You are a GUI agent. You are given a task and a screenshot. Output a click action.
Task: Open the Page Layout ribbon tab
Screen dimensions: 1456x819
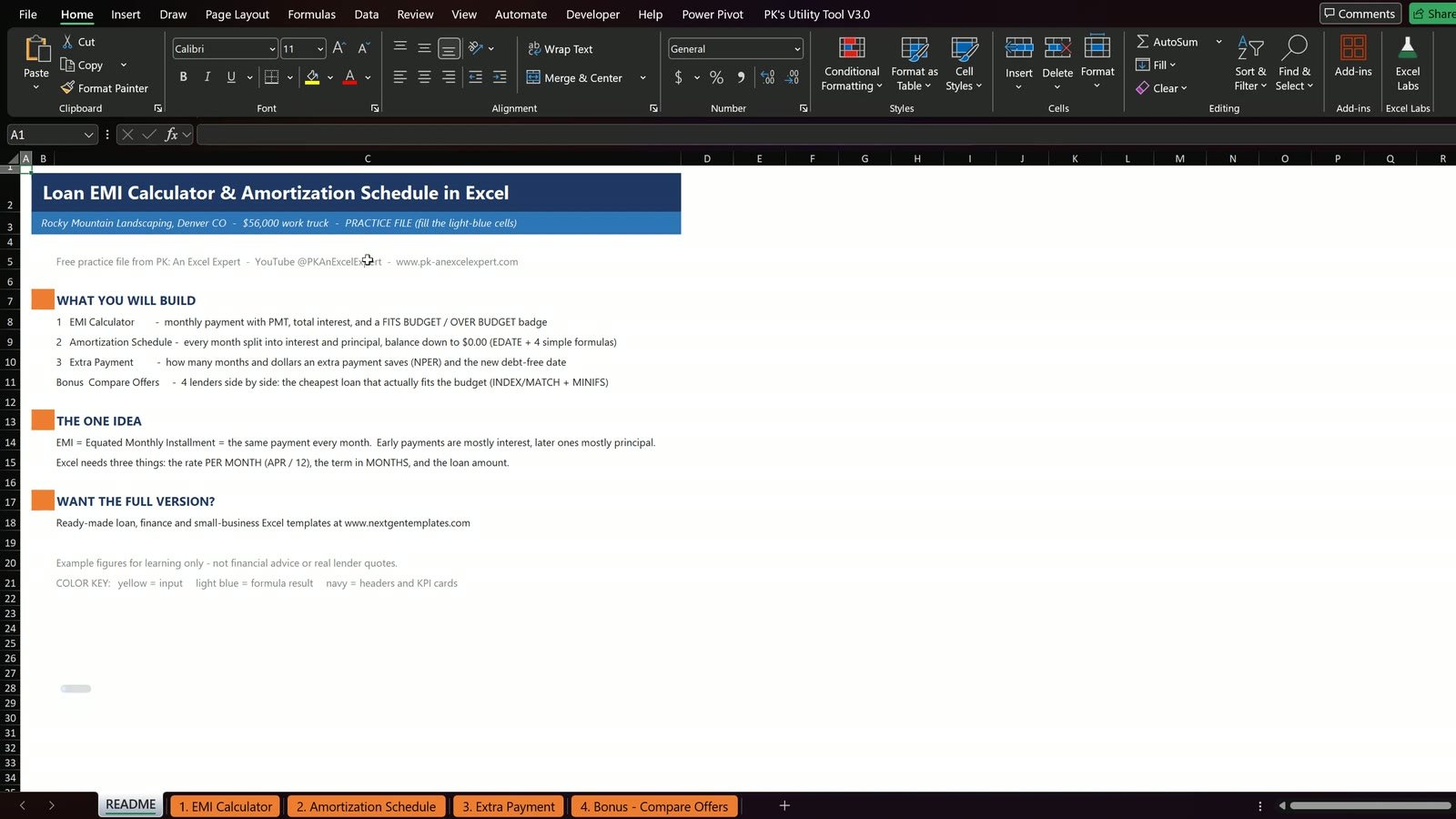[238, 15]
